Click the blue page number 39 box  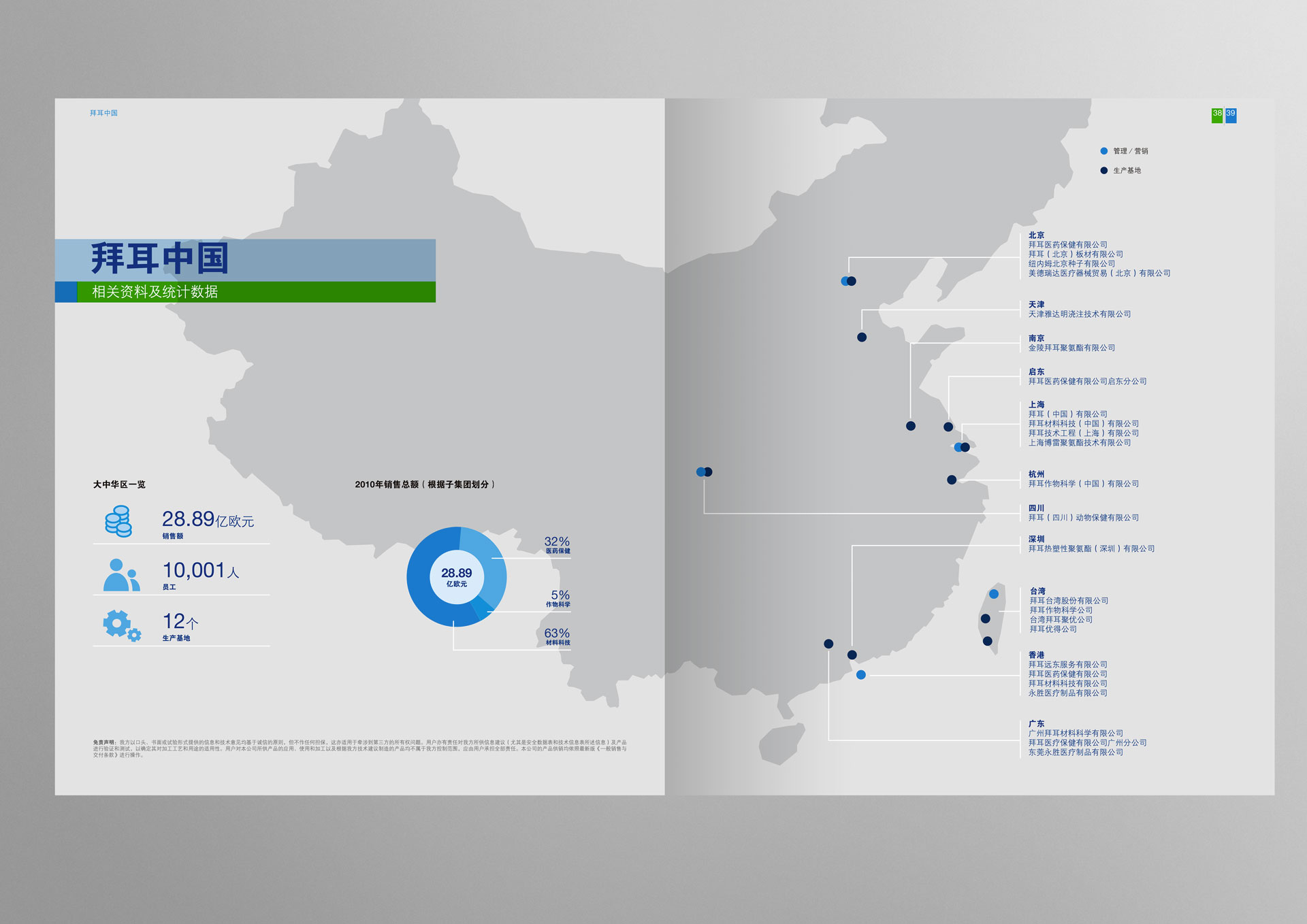[x=1231, y=116]
